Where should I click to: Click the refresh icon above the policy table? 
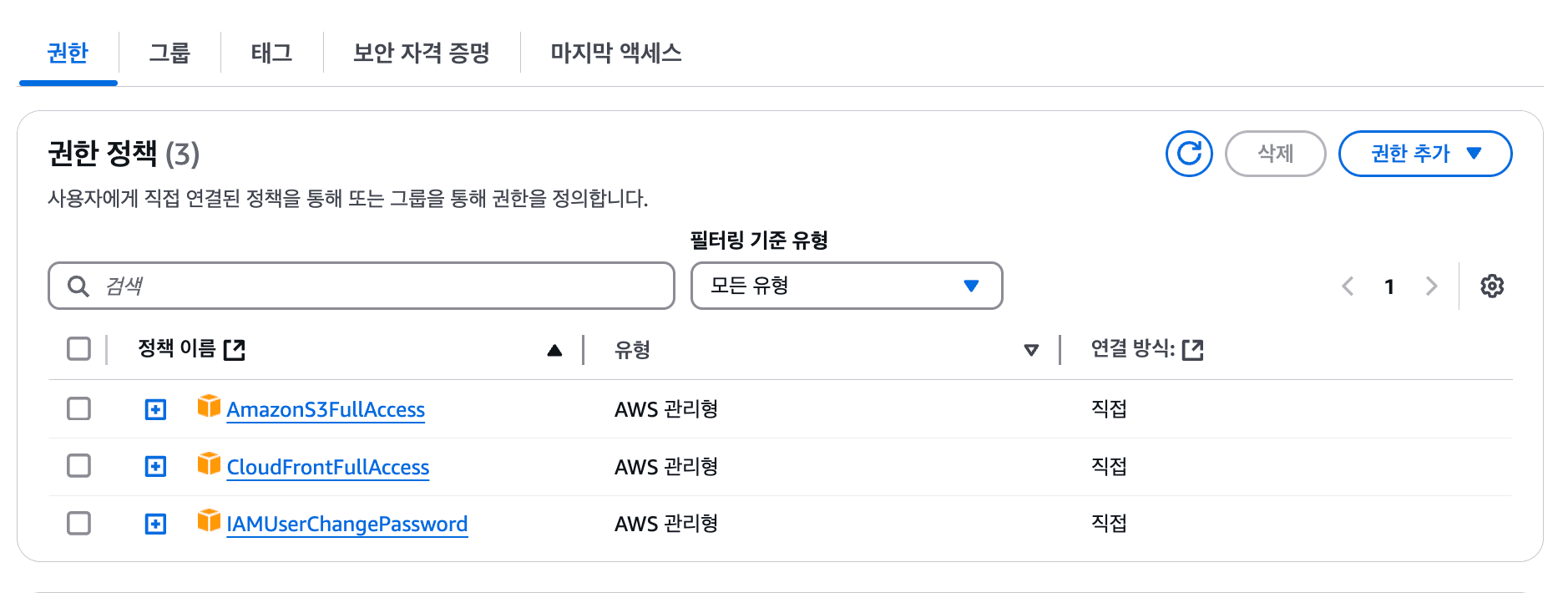[x=1189, y=154]
